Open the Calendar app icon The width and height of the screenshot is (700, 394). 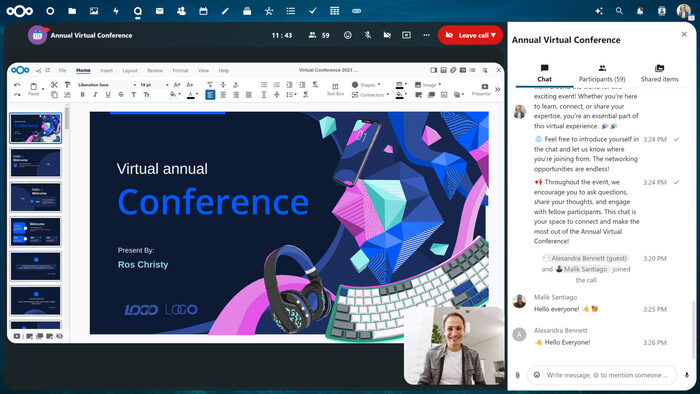pyautogui.click(x=203, y=11)
